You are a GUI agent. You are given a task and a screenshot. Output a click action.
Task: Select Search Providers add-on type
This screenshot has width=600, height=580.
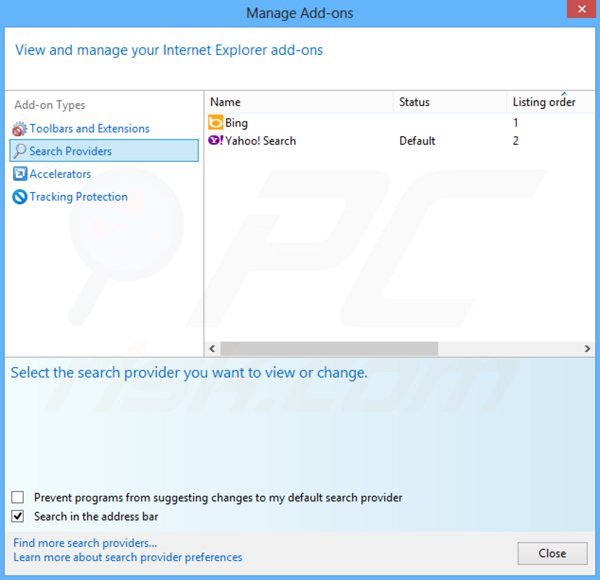[104, 151]
